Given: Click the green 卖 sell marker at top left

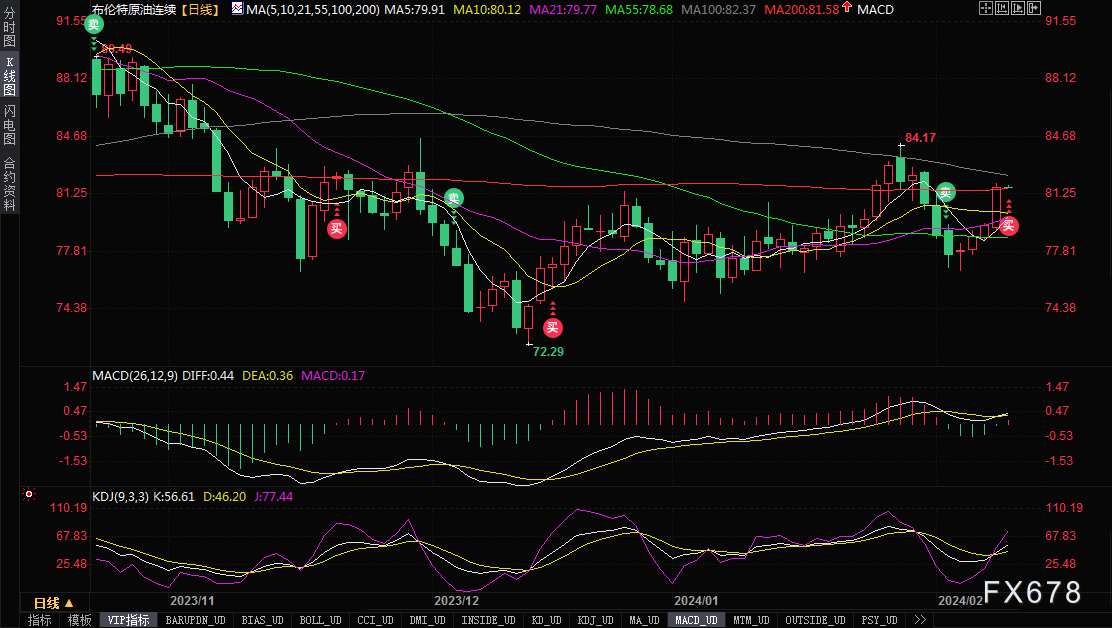Looking at the screenshot, I should pyautogui.click(x=94, y=25).
